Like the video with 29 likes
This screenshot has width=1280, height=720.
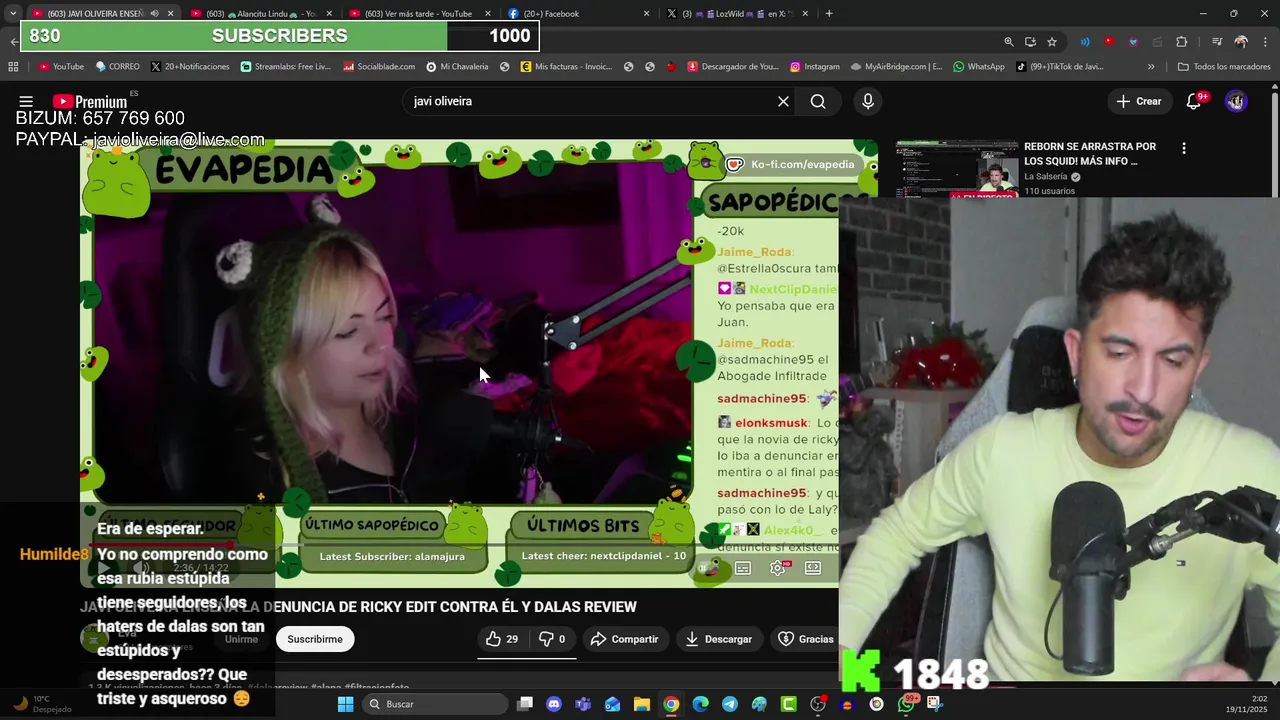point(502,639)
